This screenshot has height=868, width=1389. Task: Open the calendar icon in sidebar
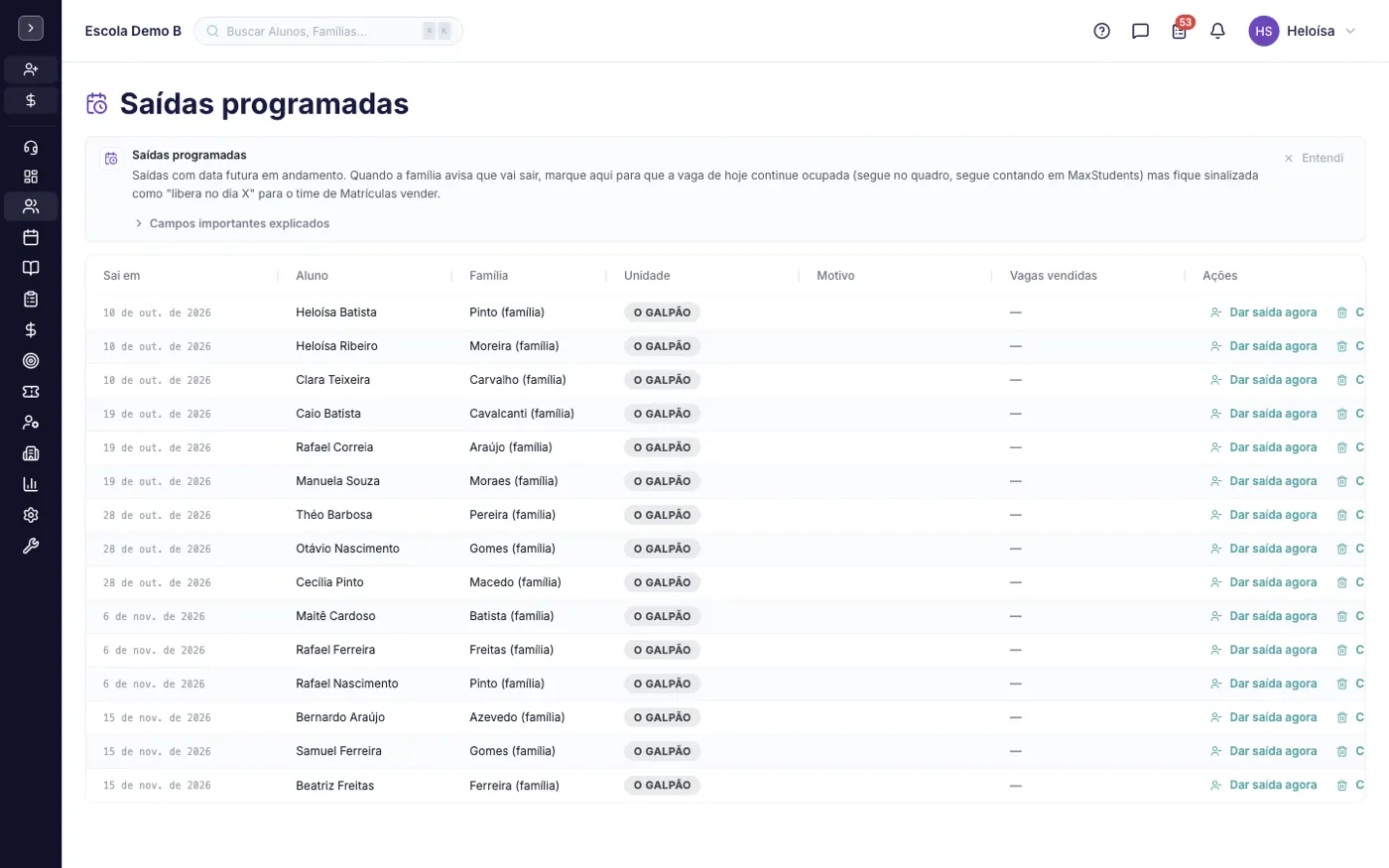pos(31,237)
